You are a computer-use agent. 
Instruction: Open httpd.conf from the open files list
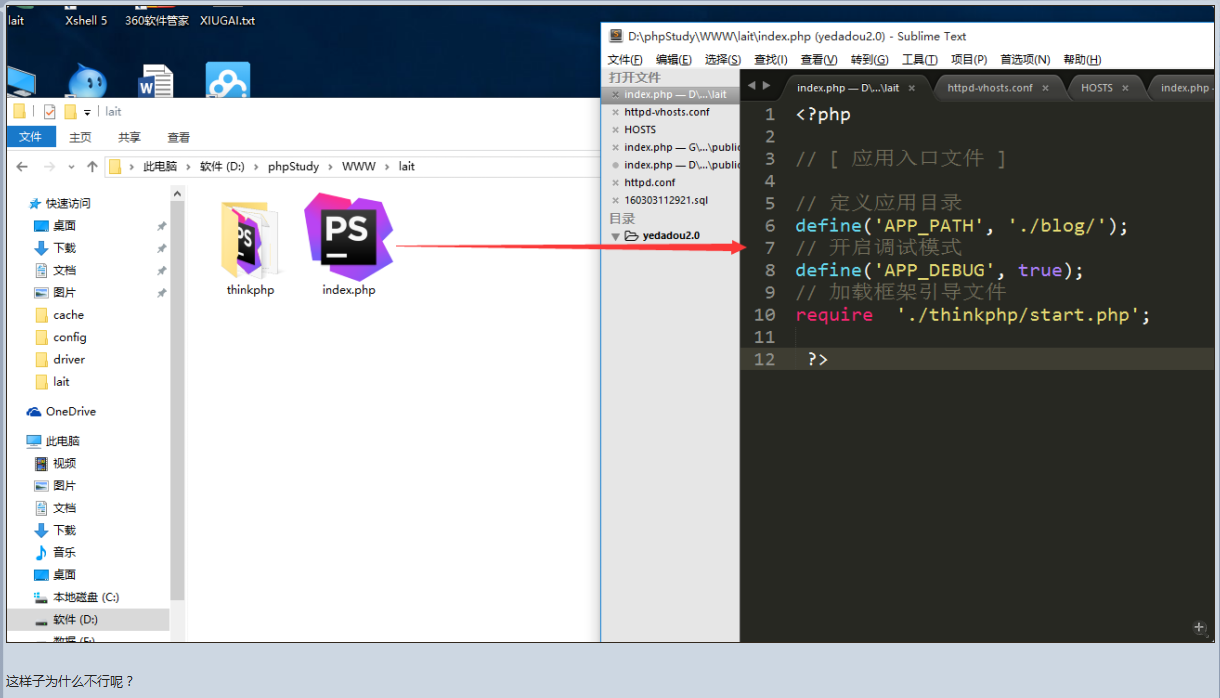[x=650, y=183]
